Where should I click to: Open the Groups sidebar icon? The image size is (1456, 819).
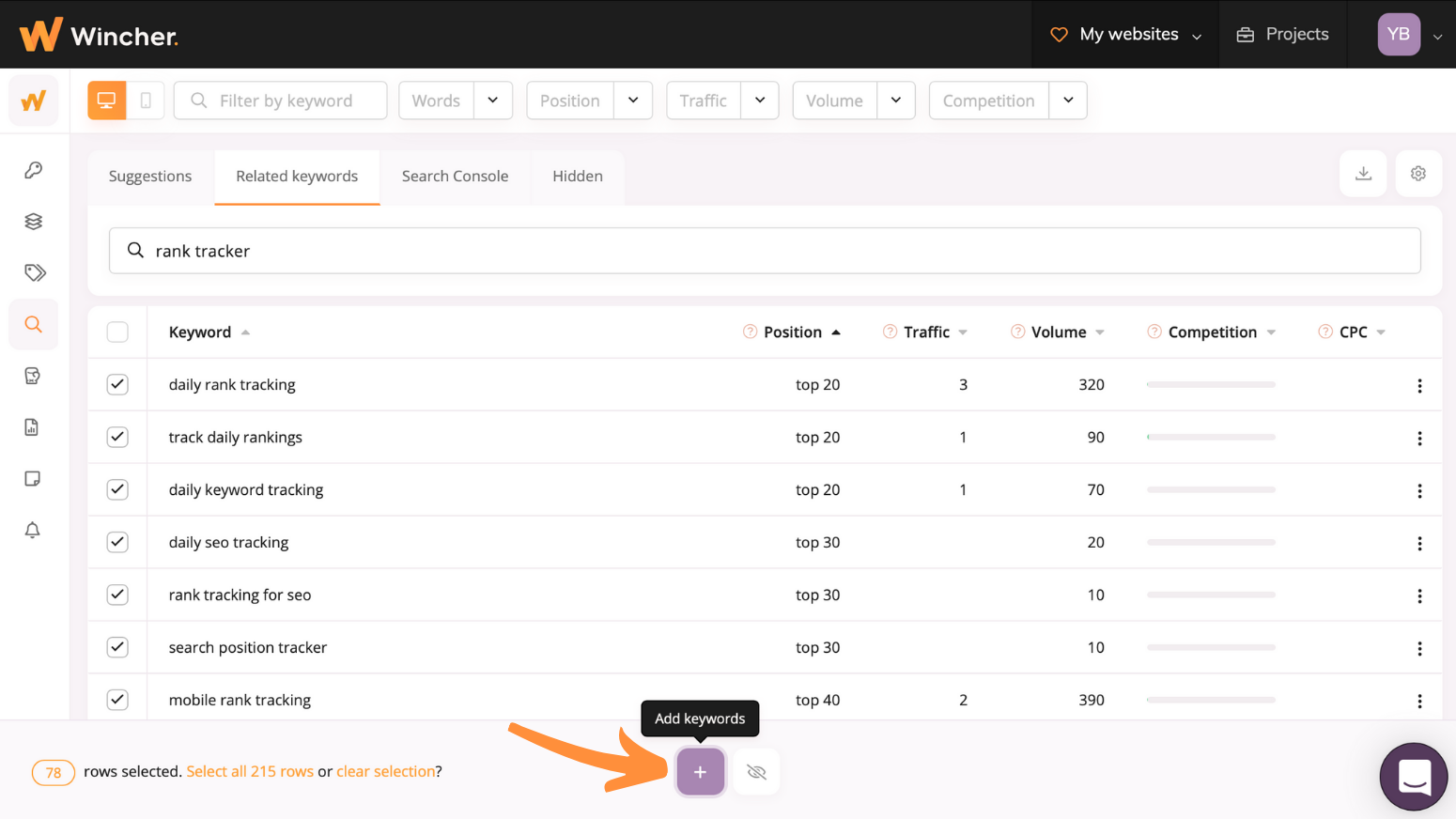pyautogui.click(x=33, y=221)
